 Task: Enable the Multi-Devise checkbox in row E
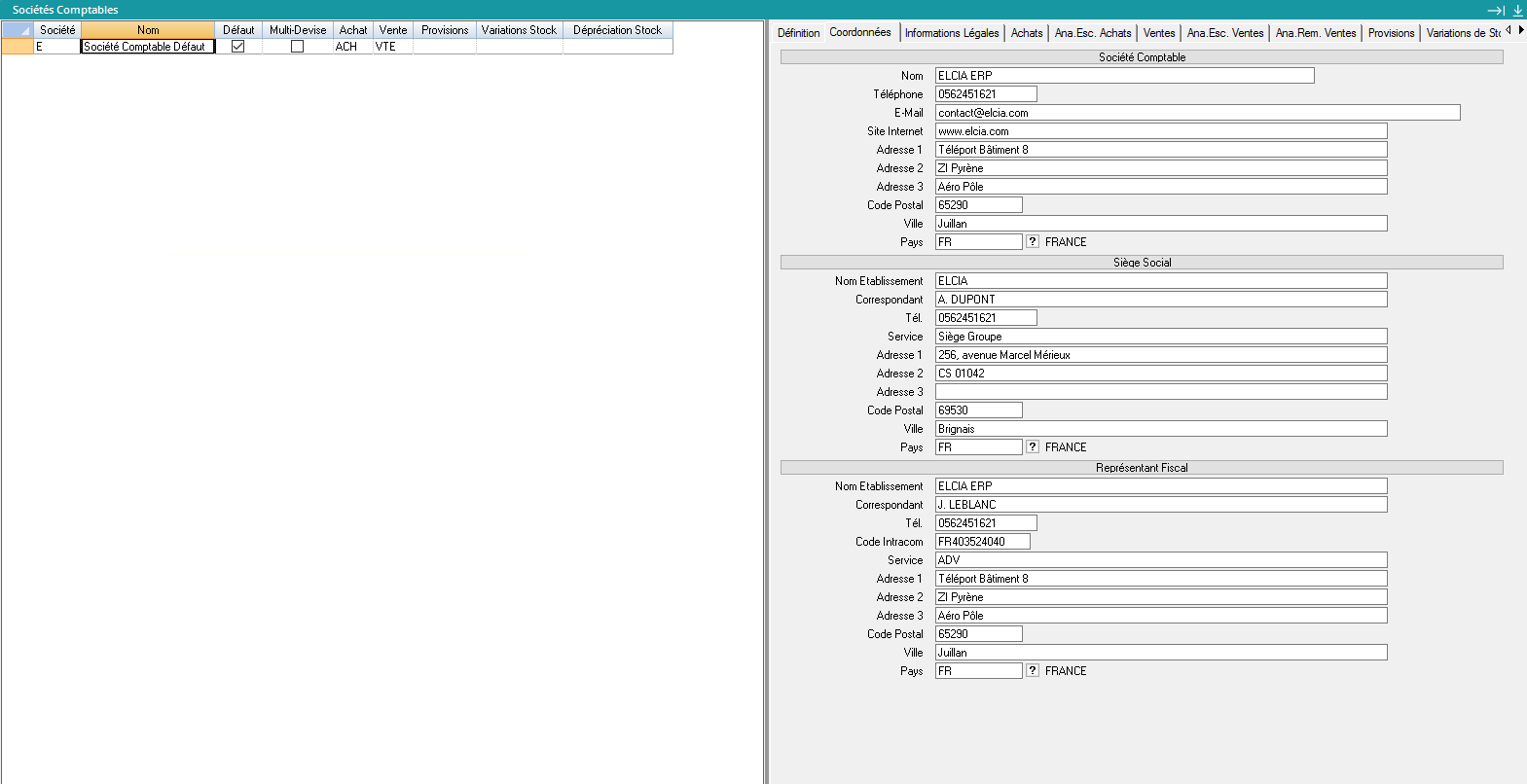tap(298, 47)
